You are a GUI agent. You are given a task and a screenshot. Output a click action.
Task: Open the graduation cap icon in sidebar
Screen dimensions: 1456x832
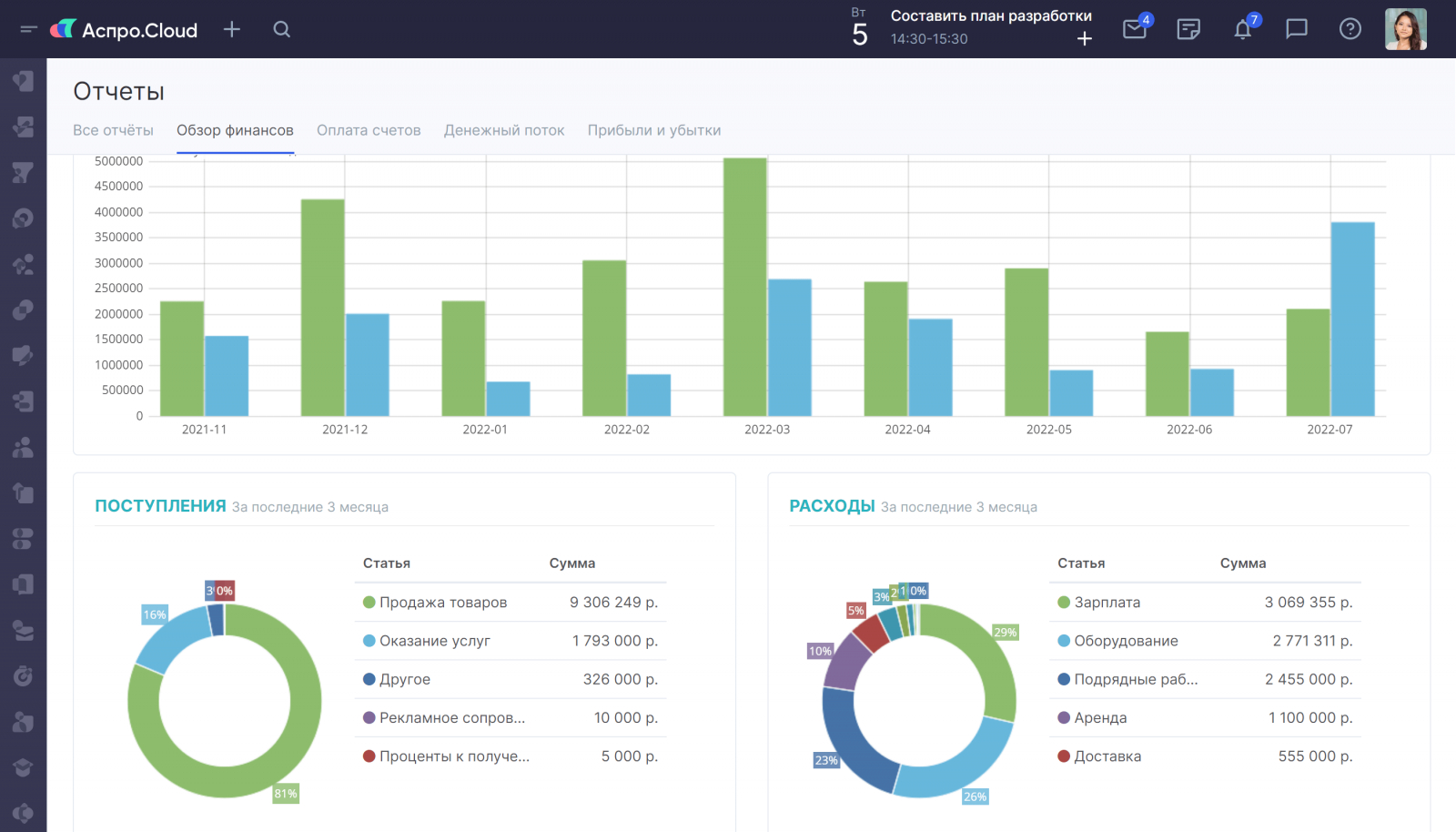[23, 767]
